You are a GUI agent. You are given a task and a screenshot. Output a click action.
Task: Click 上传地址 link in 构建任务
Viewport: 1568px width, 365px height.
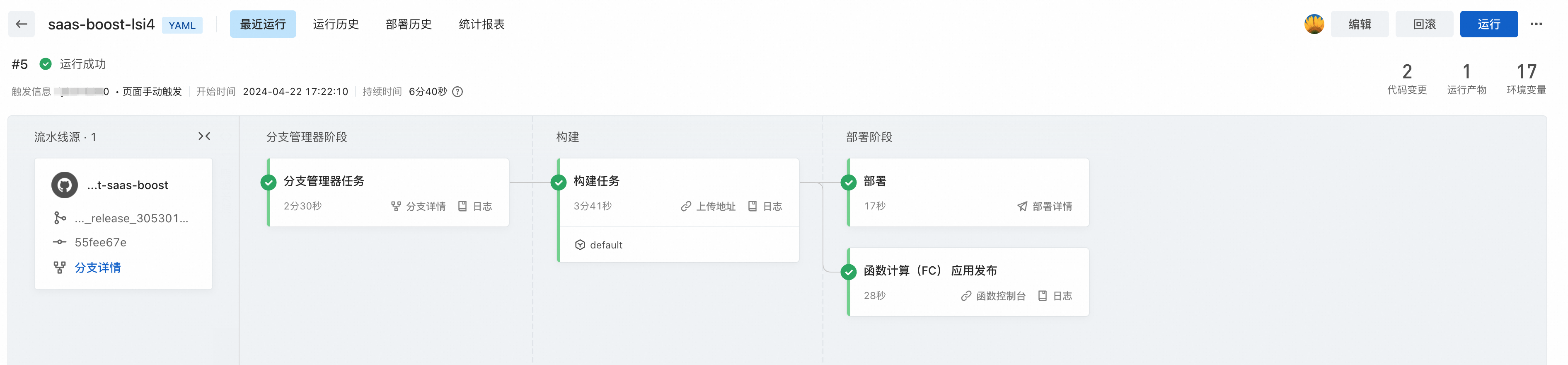pyautogui.click(x=709, y=207)
